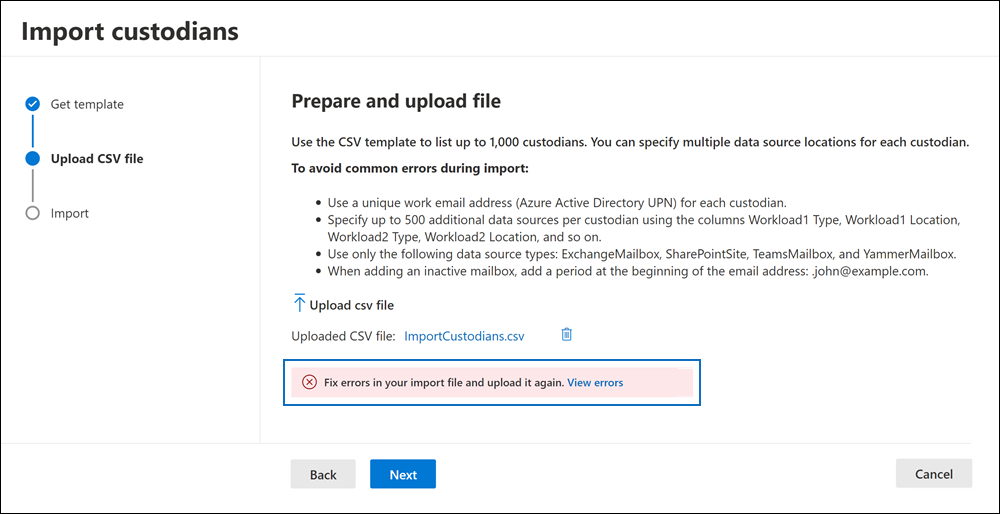The image size is (1000, 514).
Task: Select the Import step label
Action: (70, 213)
